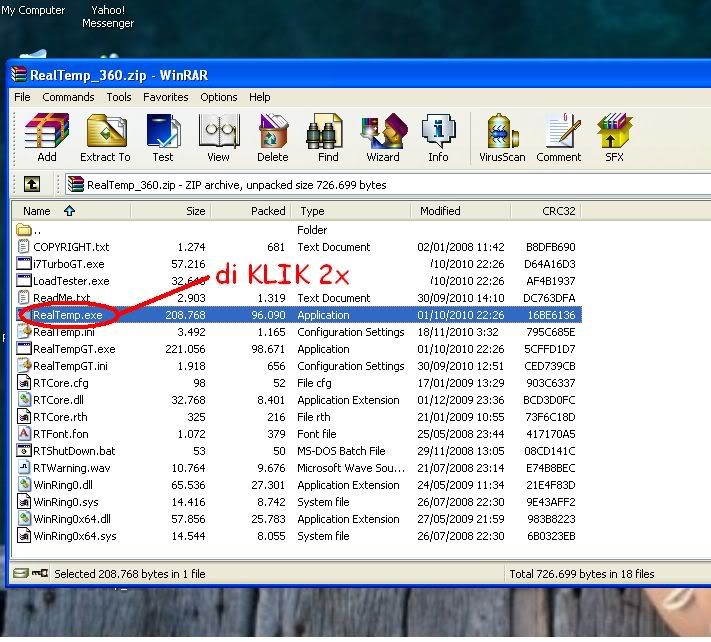Click the RTCore.dll file icon
Viewport: 711px width, 642px height.
[24, 399]
